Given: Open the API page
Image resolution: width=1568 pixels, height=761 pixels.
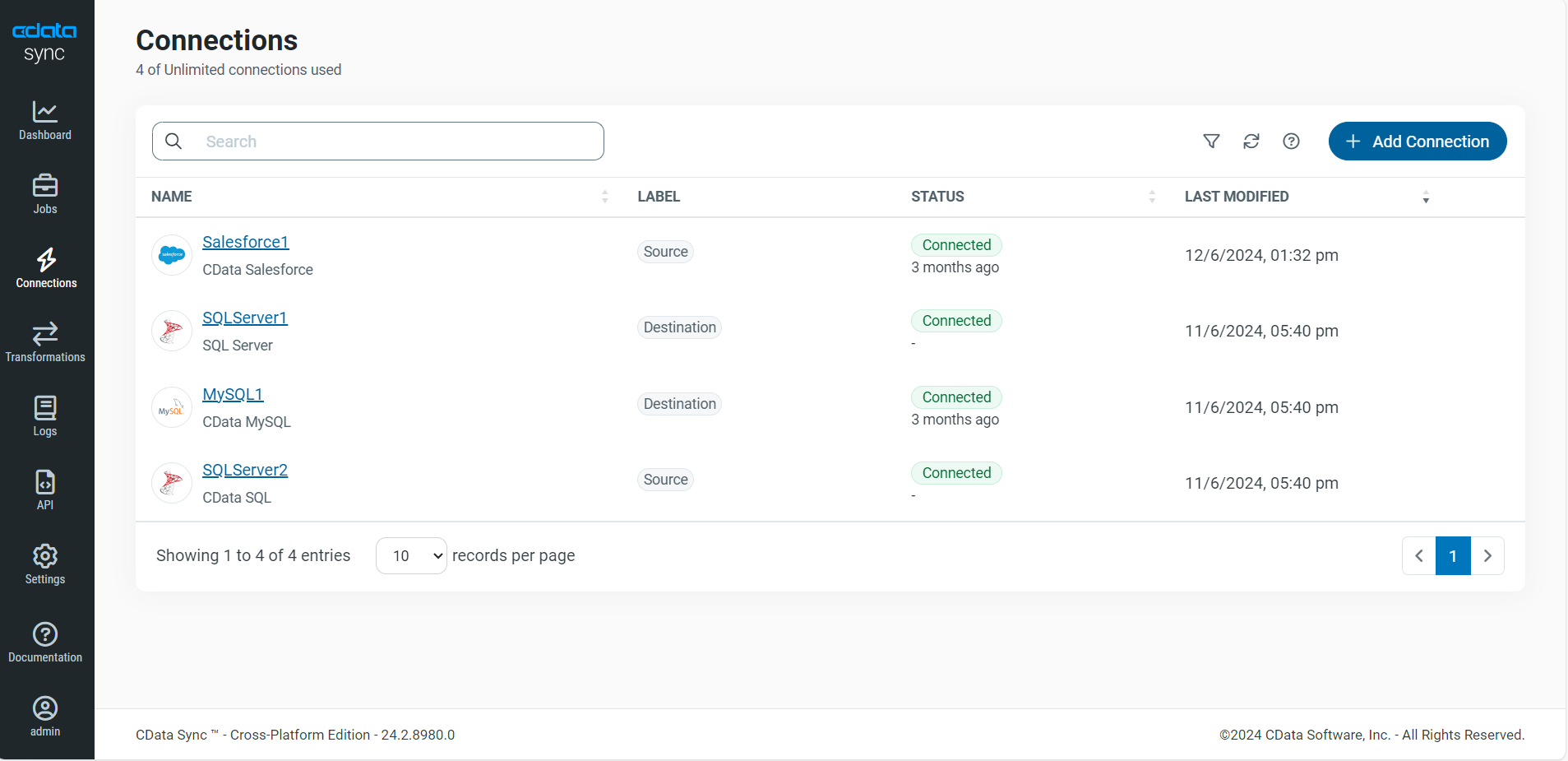Looking at the screenshot, I should click(45, 490).
